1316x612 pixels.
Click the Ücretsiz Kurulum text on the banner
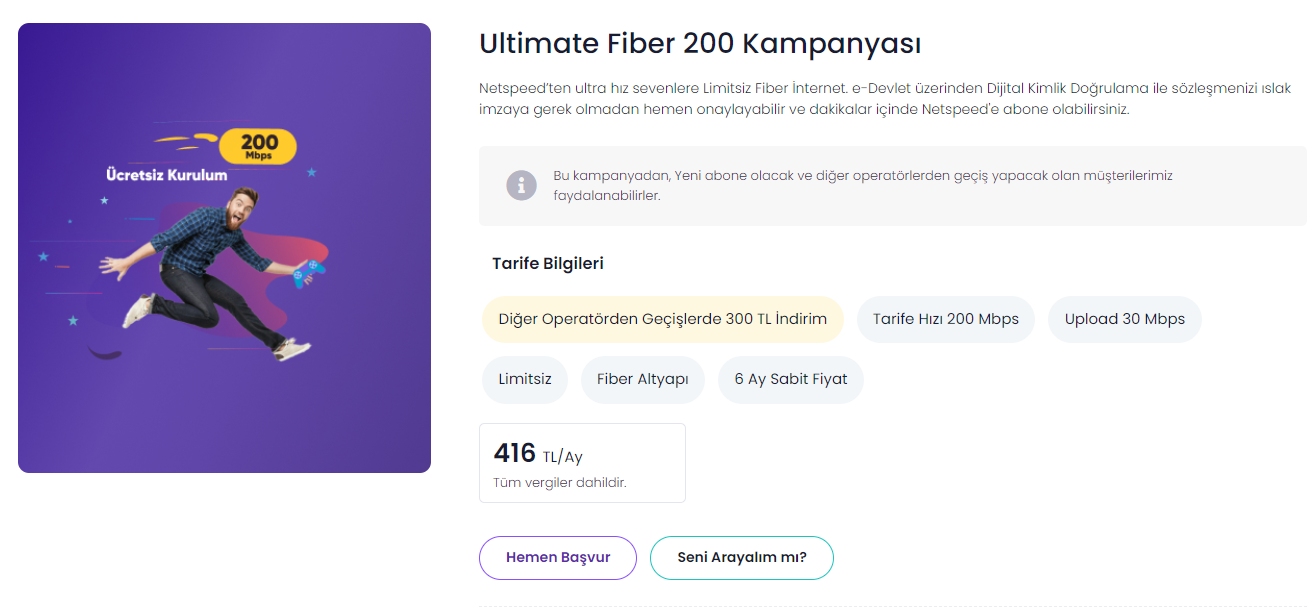(x=167, y=175)
